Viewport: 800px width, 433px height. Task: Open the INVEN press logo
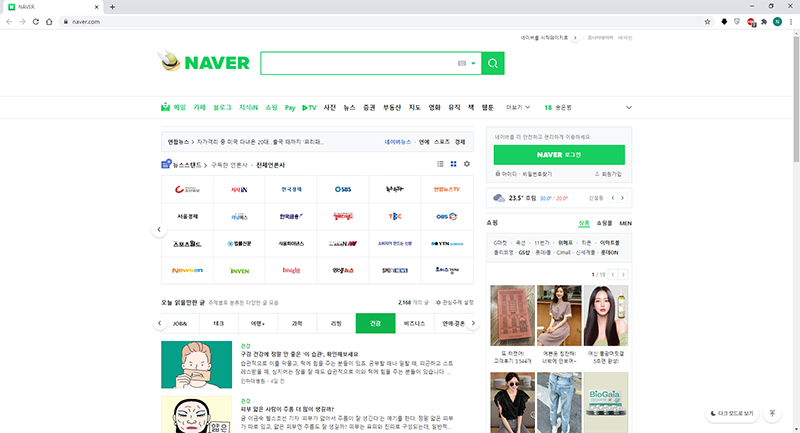(239, 270)
